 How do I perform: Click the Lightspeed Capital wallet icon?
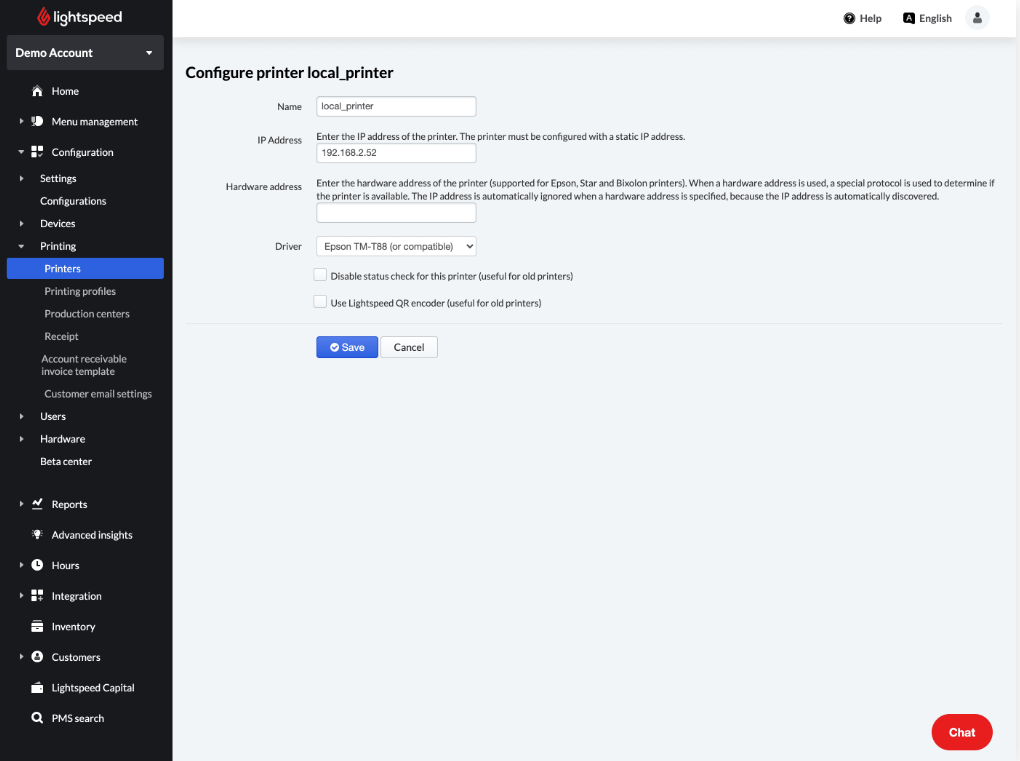point(37,688)
